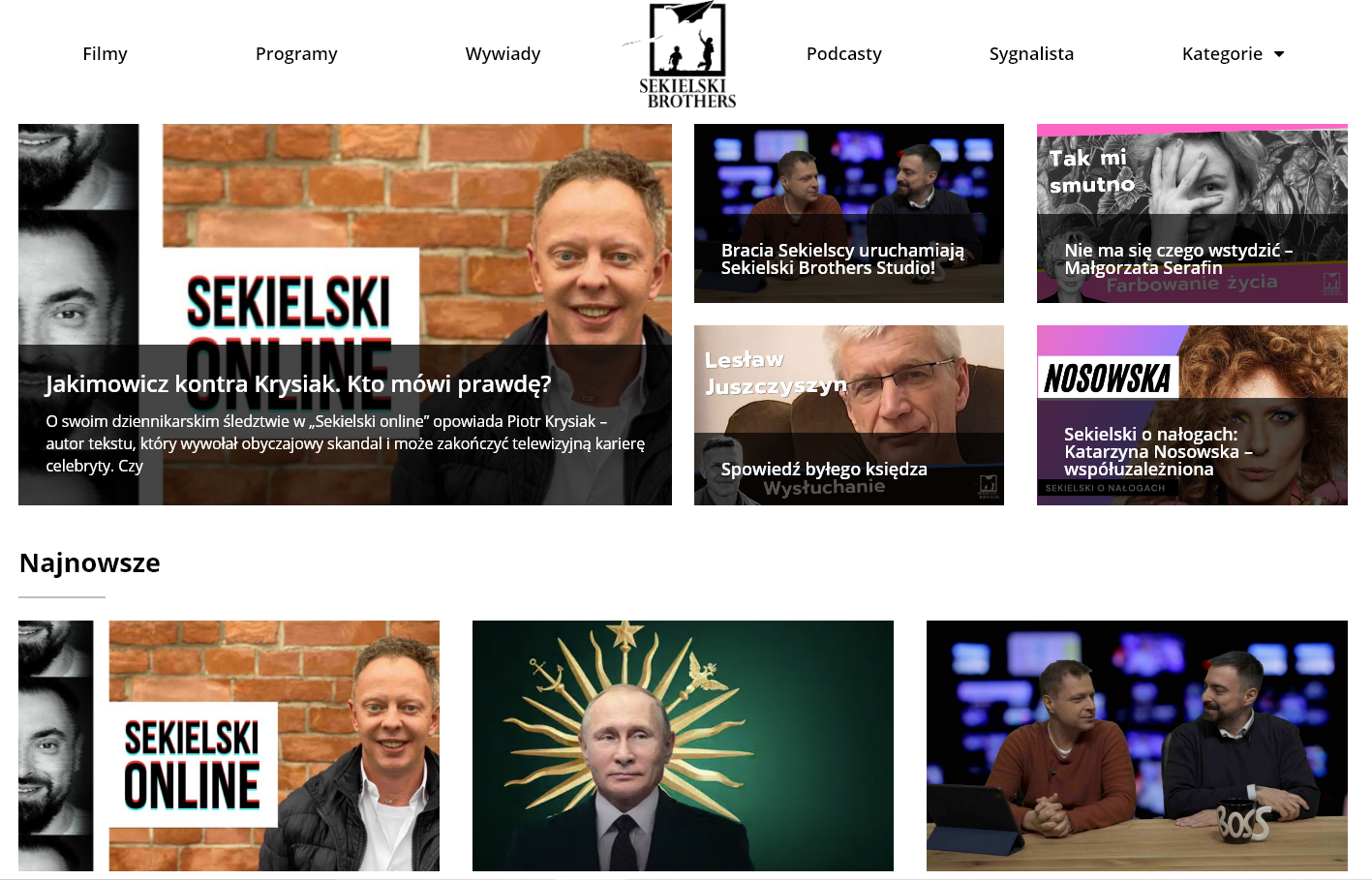Open Sekielski o nałogach Nosowska article

pyautogui.click(x=1158, y=452)
